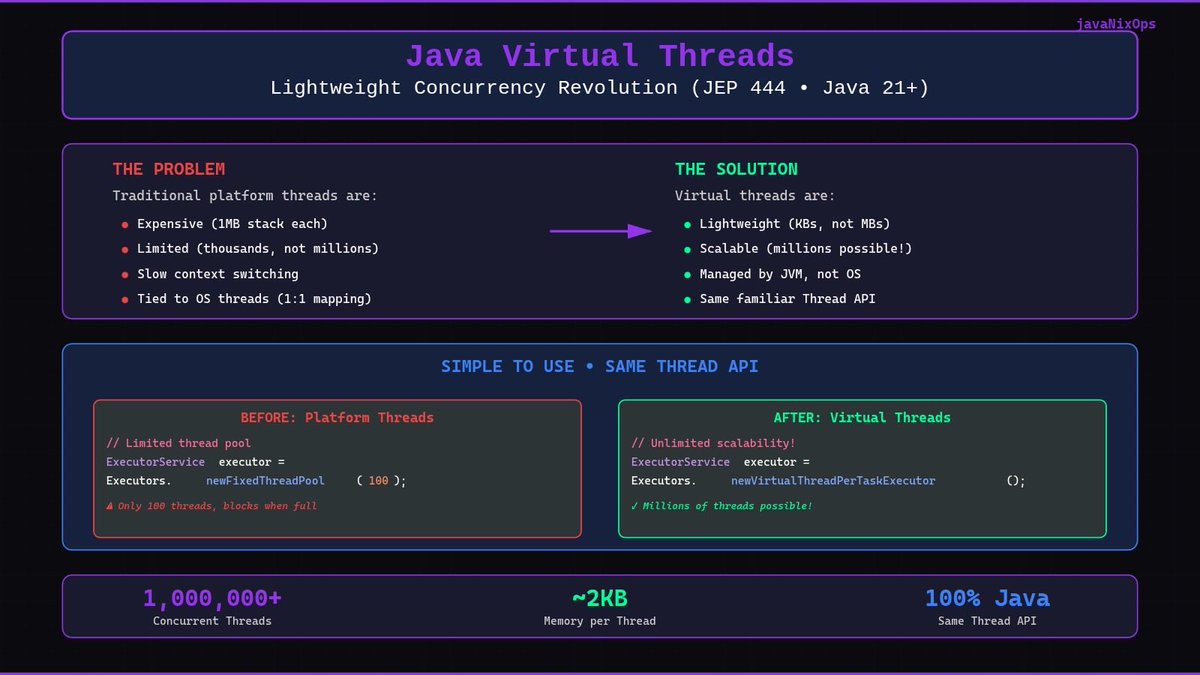1200x675 pixels.
Task: Click the '100% Java' stat label
Action: (987, 597)
